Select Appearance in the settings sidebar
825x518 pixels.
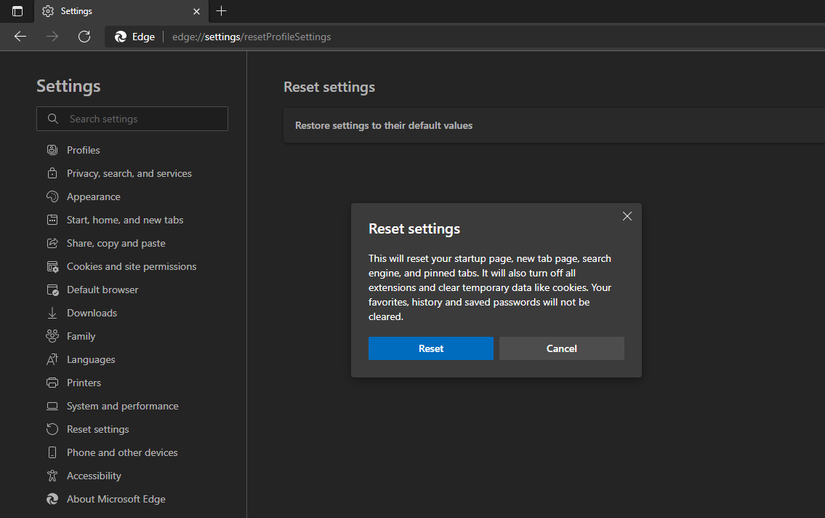coord(93,197)
